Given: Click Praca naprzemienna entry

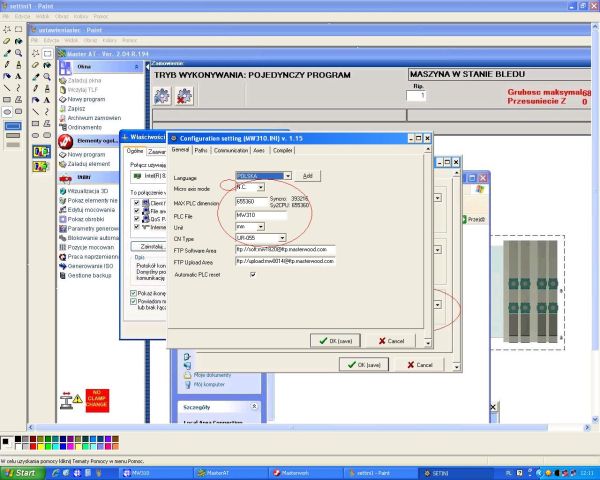Looking at the screenshot, I should coord(89,257).
